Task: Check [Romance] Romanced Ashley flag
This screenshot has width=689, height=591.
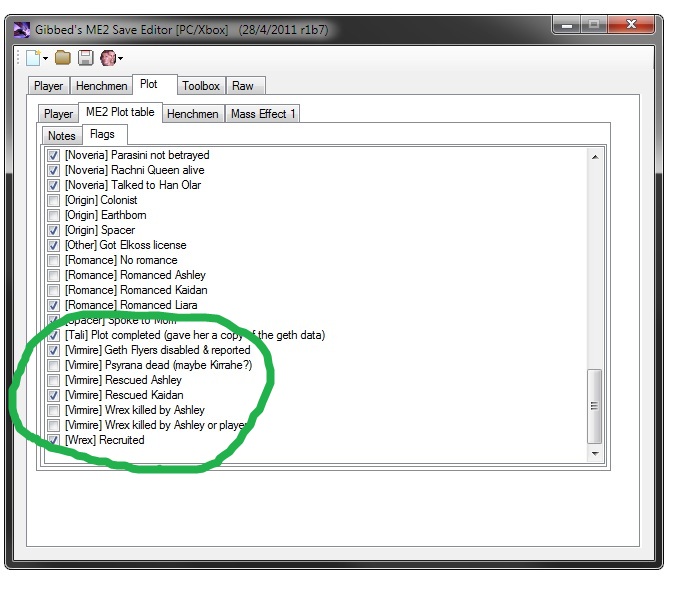Action: coord(54,275)
